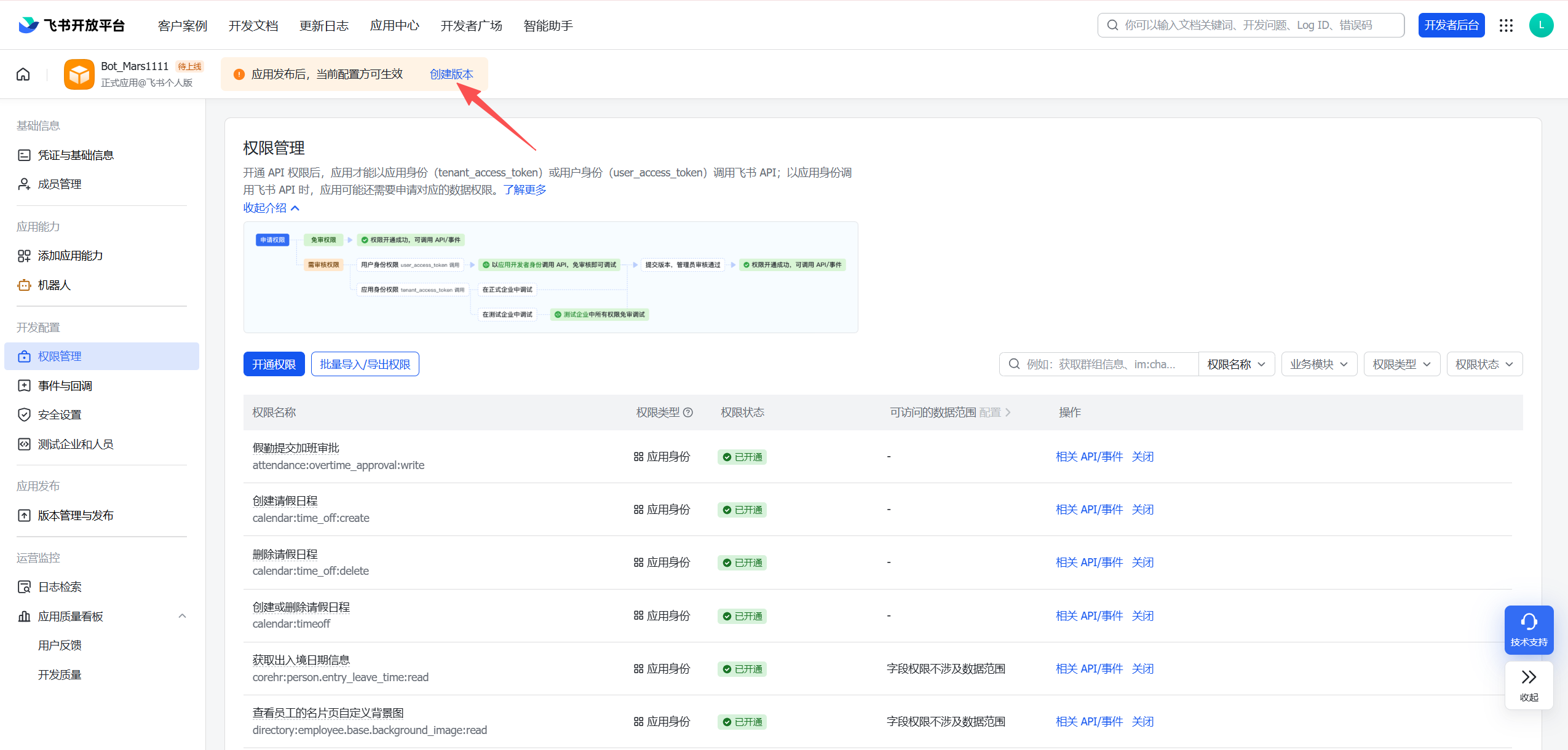Open the 权限名称 search-type dropdown
The height and width of the screenshot is (750, 1568).
(1236, 365)
